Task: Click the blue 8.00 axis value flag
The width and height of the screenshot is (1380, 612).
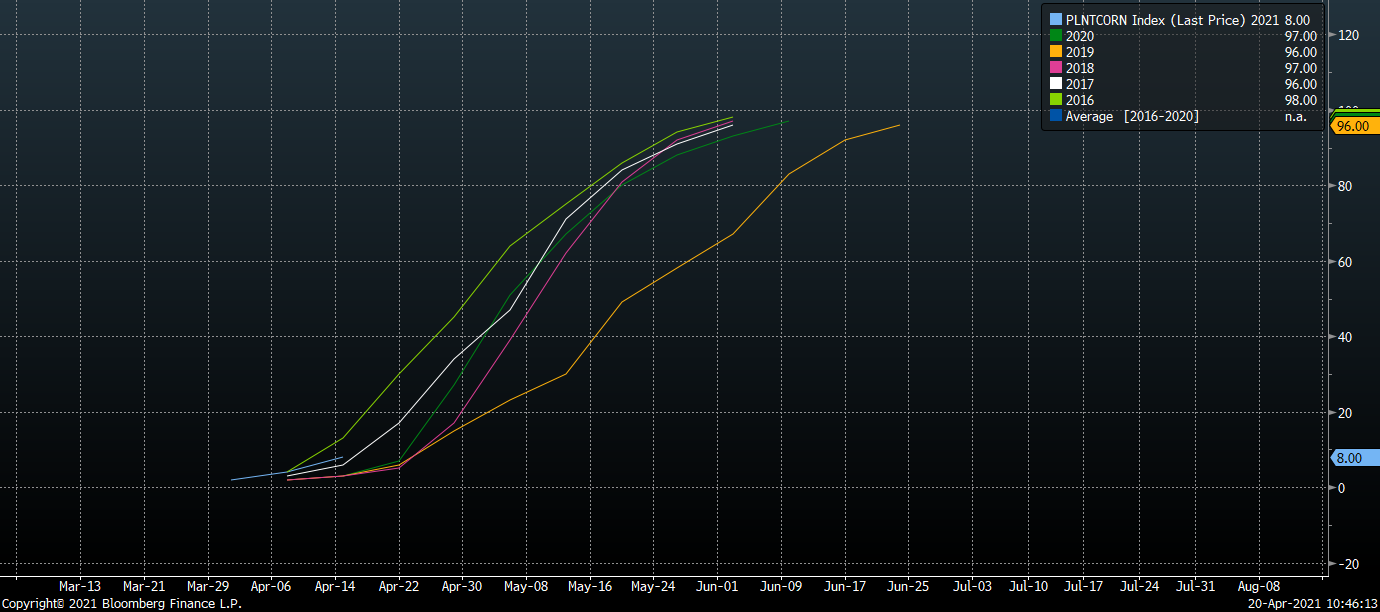Action: click(x=1354, y=458)
